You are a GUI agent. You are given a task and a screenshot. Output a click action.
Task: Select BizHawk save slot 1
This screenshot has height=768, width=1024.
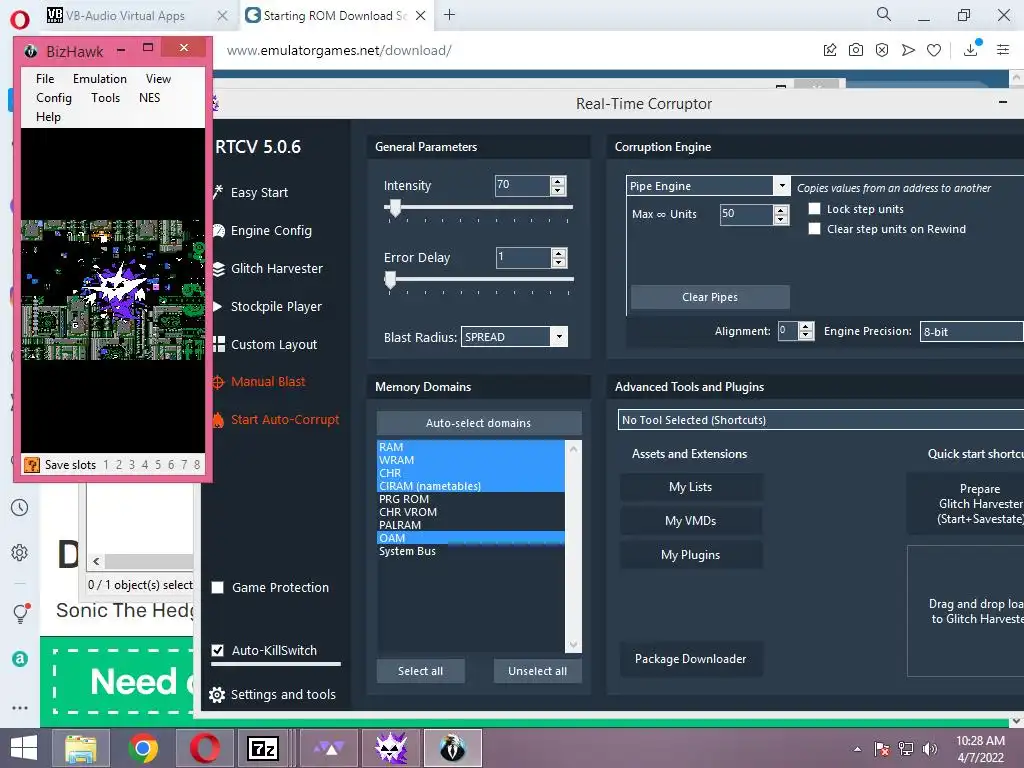coord(106,464)
